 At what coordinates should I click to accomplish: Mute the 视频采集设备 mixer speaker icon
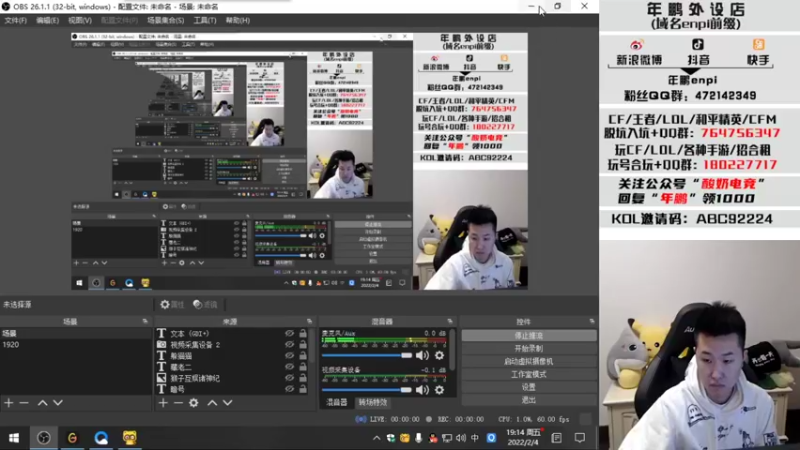422,390
